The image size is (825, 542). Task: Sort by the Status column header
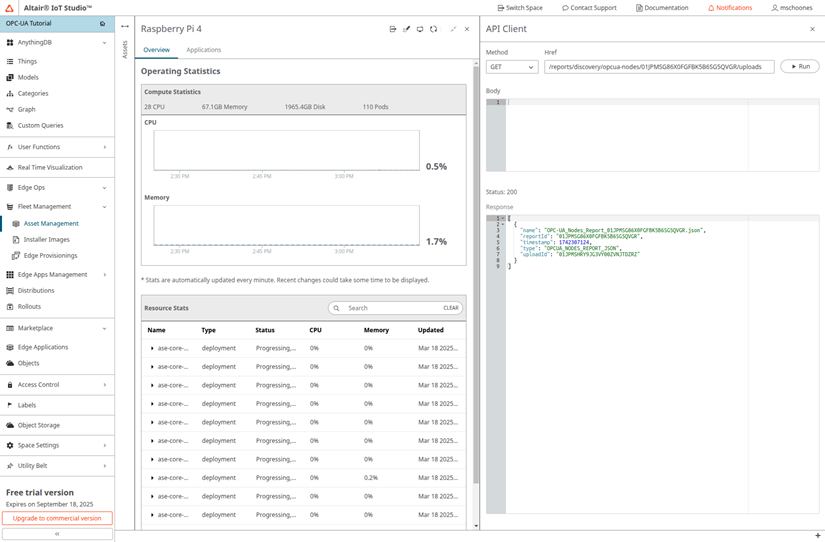coord(265,330)
